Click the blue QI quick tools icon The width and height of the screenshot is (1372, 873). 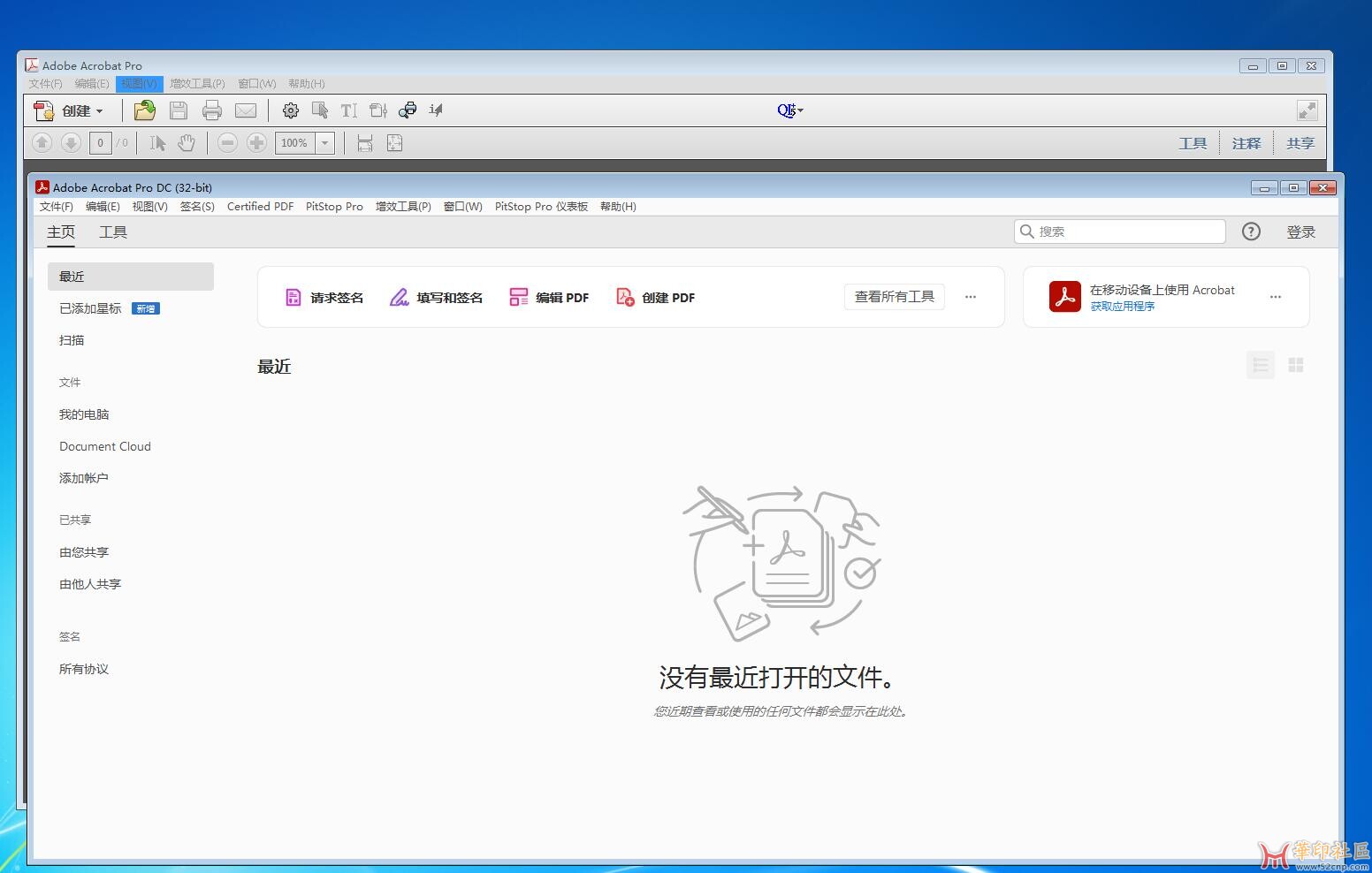point(789,110)
